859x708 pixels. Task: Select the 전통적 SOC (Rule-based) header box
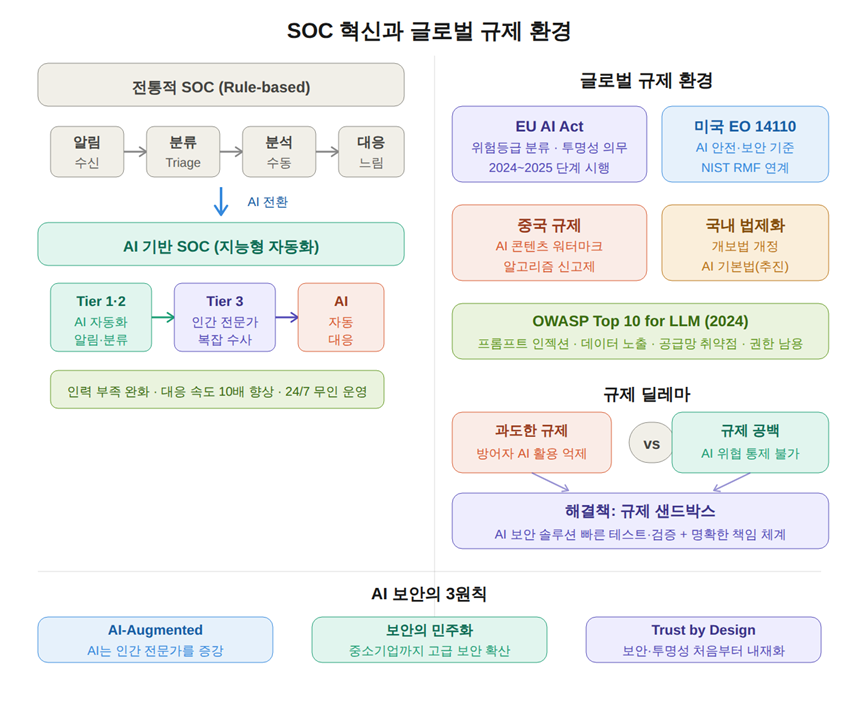tap(221, 86)
